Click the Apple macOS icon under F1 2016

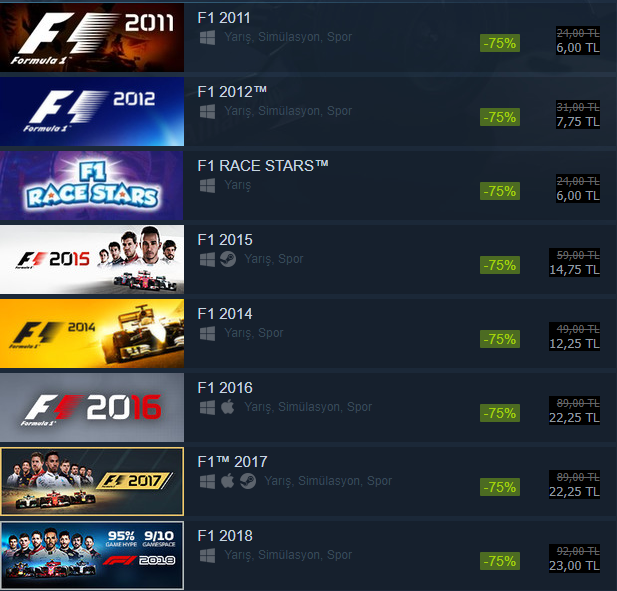[227, 407]
